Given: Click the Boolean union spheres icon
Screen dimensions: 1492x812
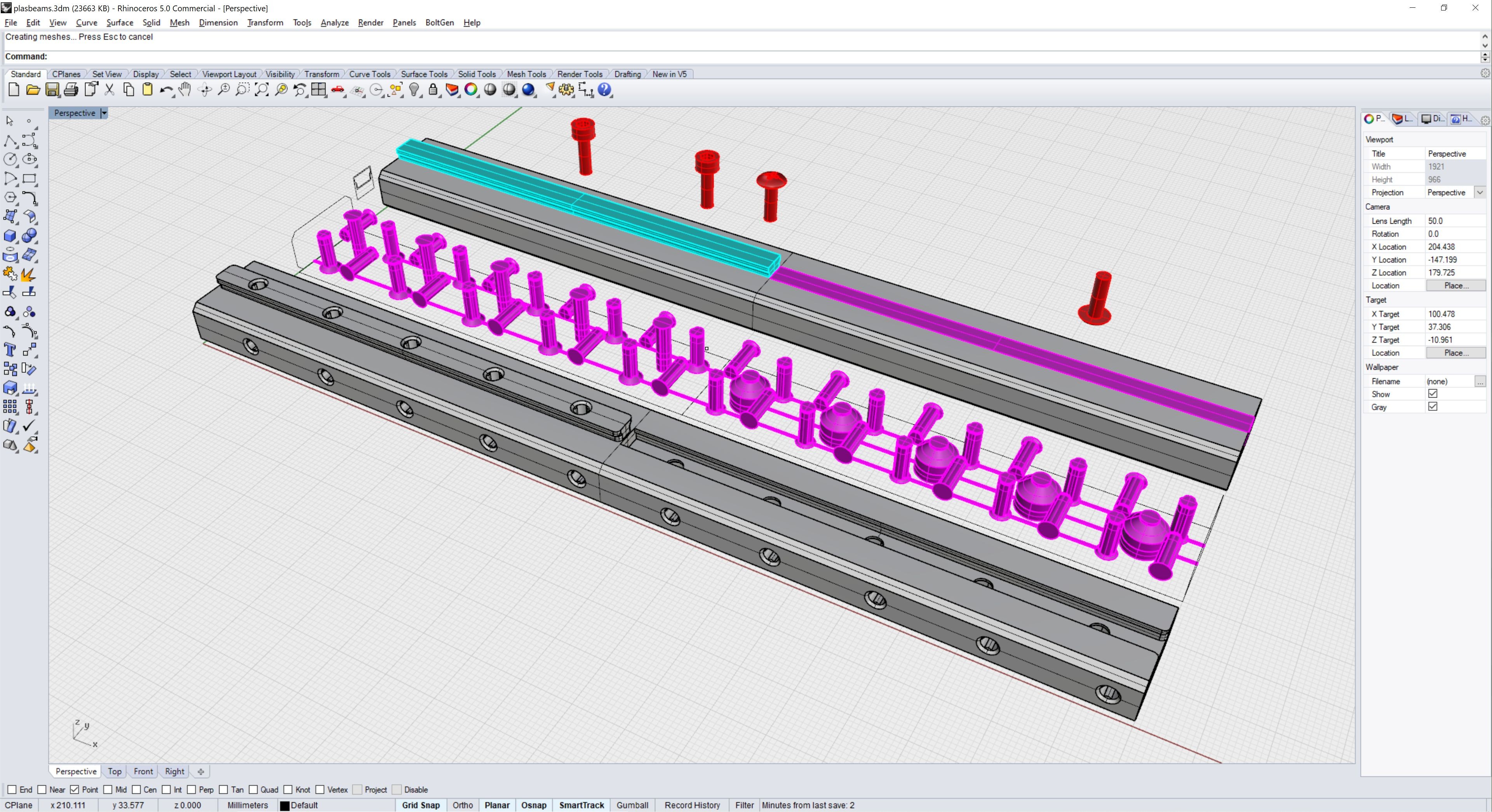Looking at the screenshot, I should pos(30,236).
